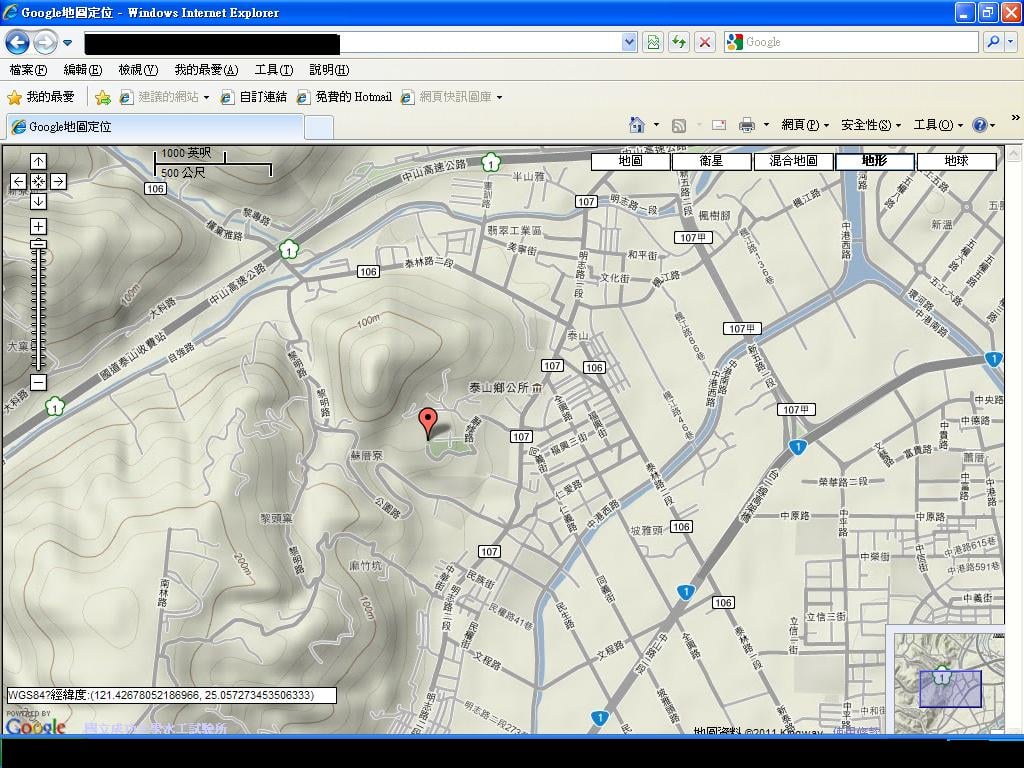Click the Home icon in command bar
The width and height of the screenshot is (1024, 768).
pos(636,125)
